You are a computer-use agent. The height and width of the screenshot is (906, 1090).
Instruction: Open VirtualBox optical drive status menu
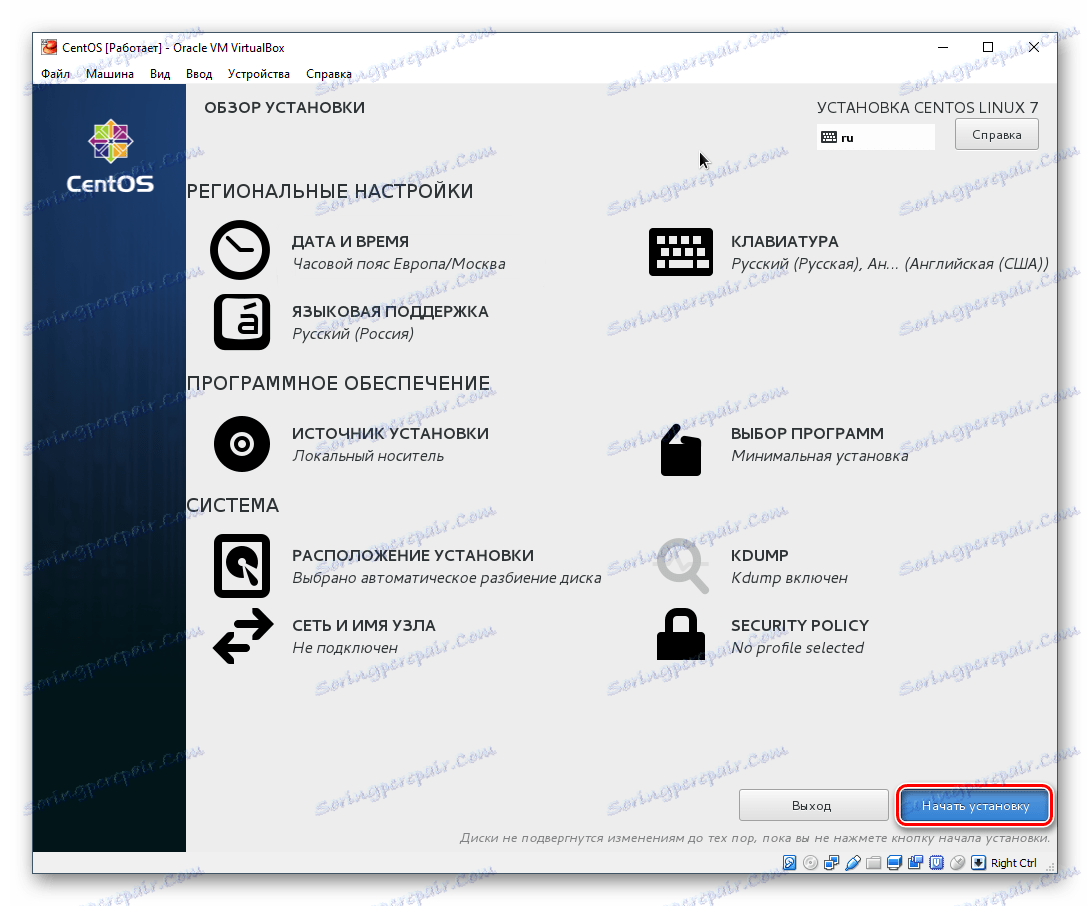(810, 862)
